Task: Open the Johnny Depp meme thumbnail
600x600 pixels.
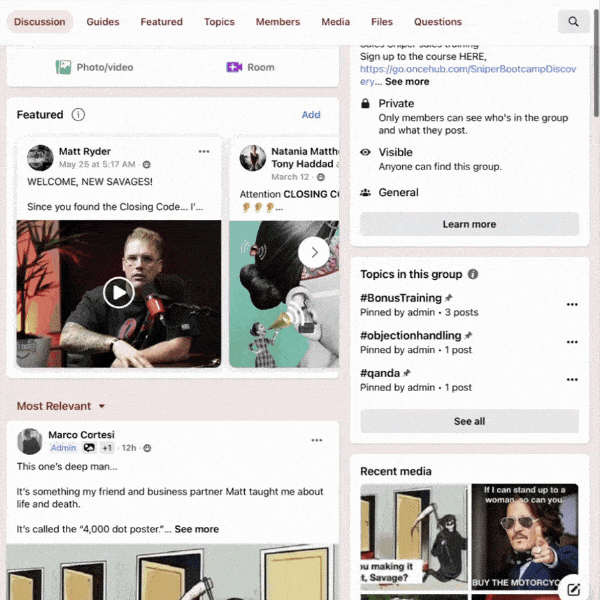Action: tap(524, 535)
